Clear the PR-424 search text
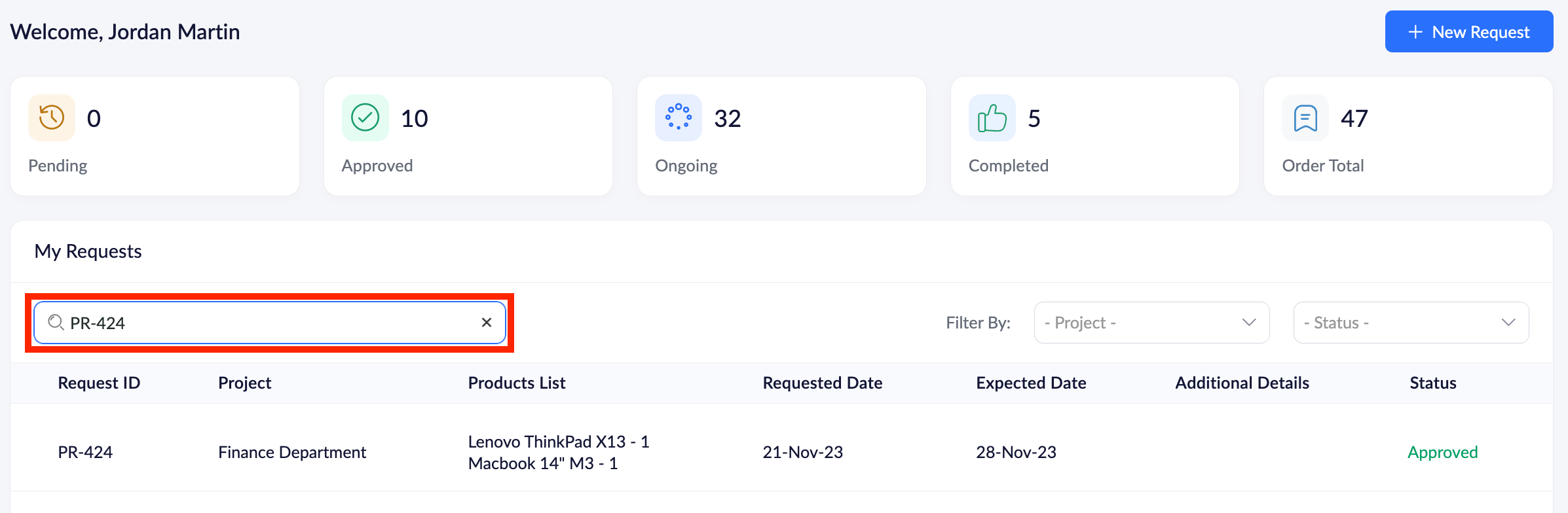The height and width of the screenshot is (513, 1568). [x=486, y=323]
